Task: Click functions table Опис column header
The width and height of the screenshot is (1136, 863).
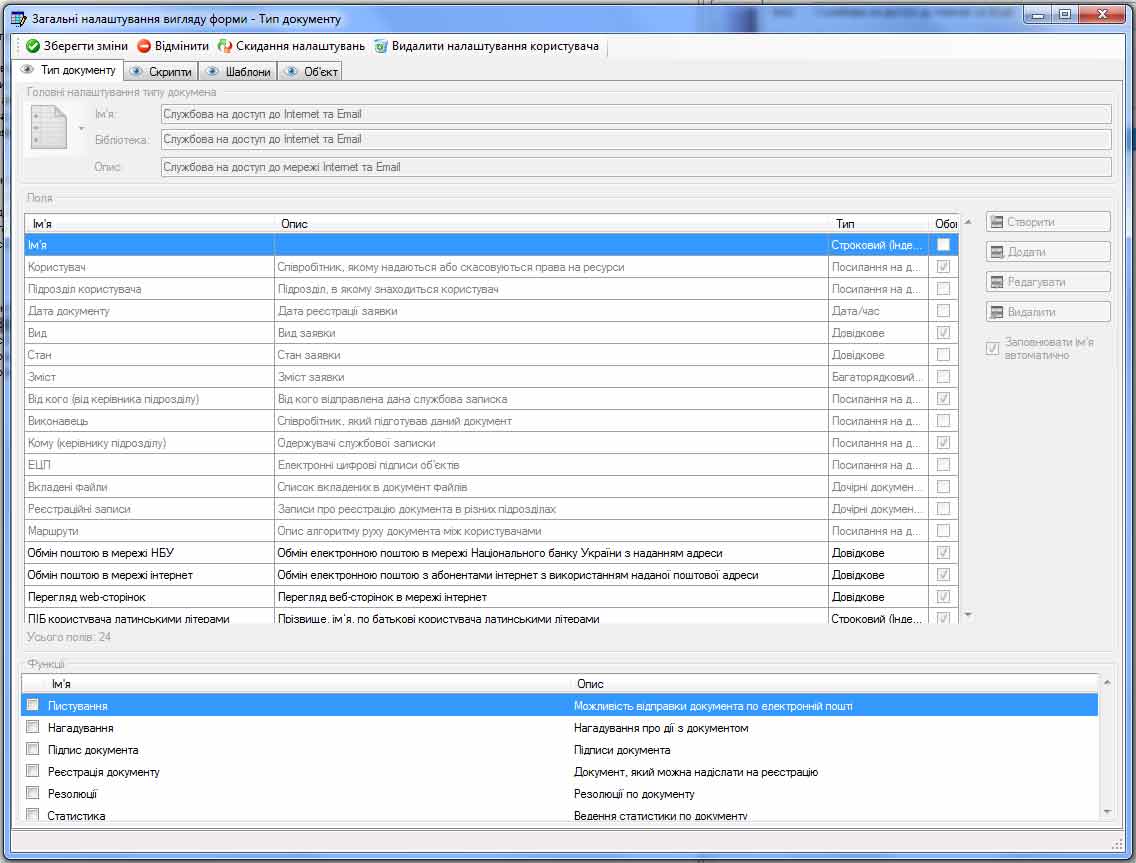Action: 835,684
